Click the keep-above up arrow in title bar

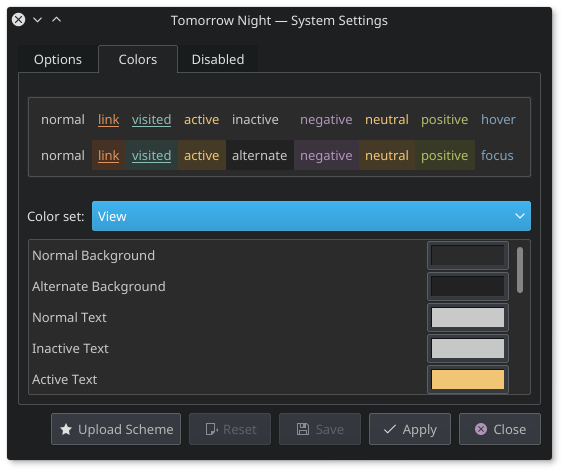pyautogui.click(x=57, y=19)
